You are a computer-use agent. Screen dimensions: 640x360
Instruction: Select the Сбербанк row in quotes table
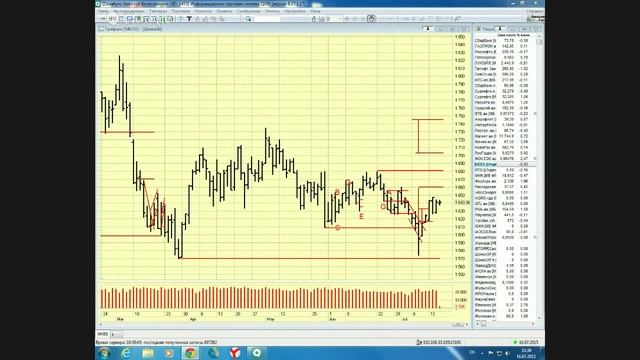[x=505, y=41]
